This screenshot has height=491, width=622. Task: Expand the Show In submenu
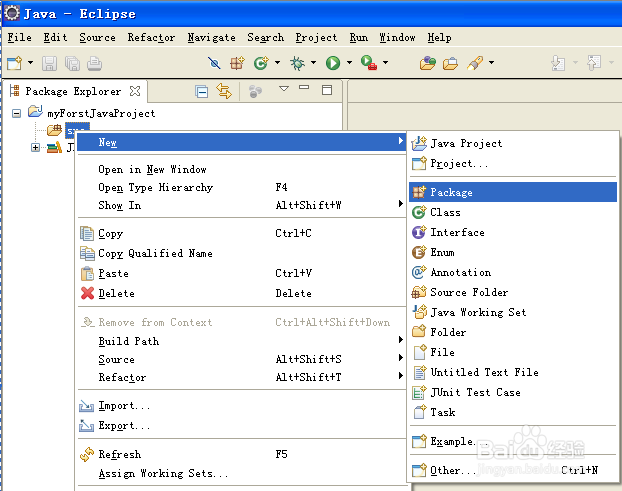(241, 205)
